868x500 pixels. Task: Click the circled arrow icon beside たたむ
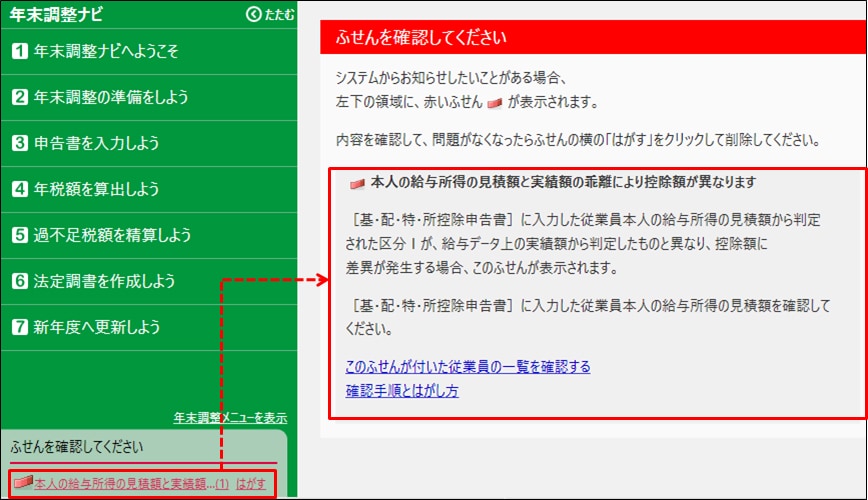[253, 14]
